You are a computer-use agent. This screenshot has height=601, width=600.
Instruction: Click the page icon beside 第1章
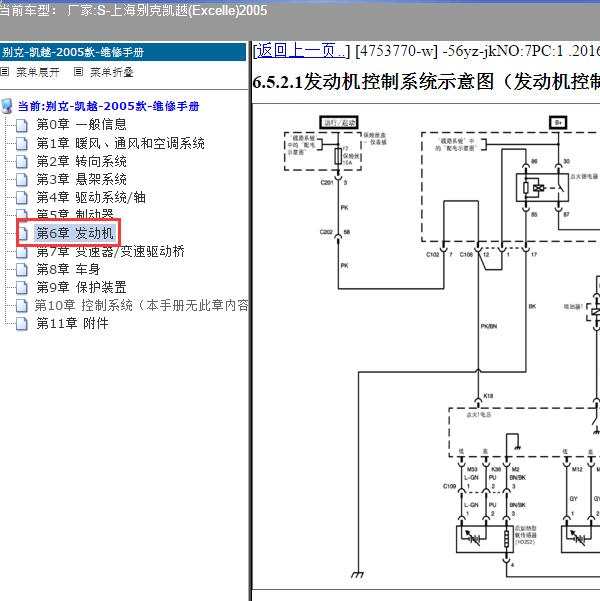pos(22,143)
